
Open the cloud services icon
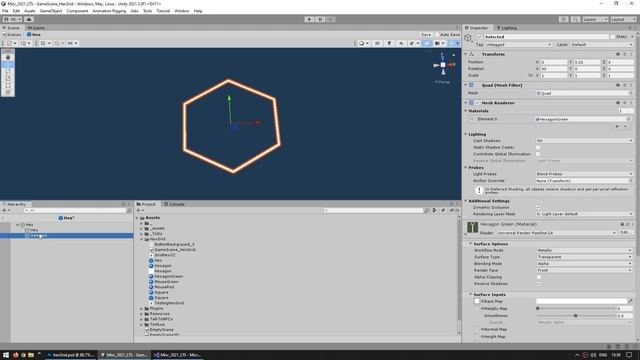point(29,19)
